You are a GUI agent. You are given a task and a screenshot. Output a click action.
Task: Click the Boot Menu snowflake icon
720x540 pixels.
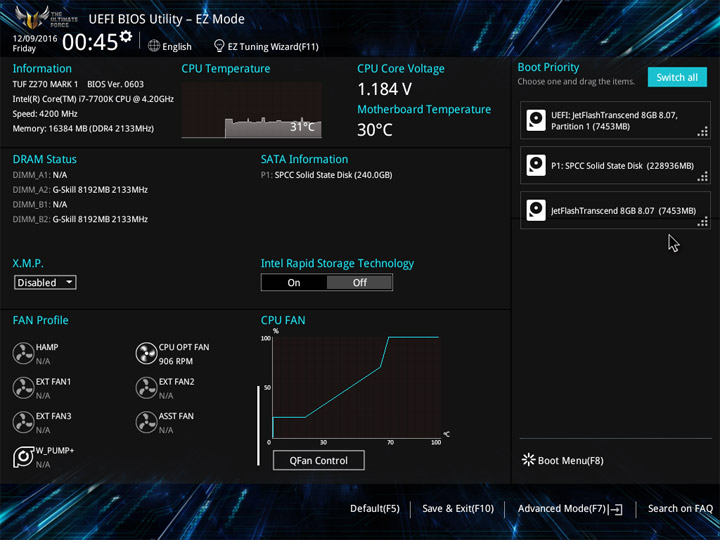pos(529,460)
